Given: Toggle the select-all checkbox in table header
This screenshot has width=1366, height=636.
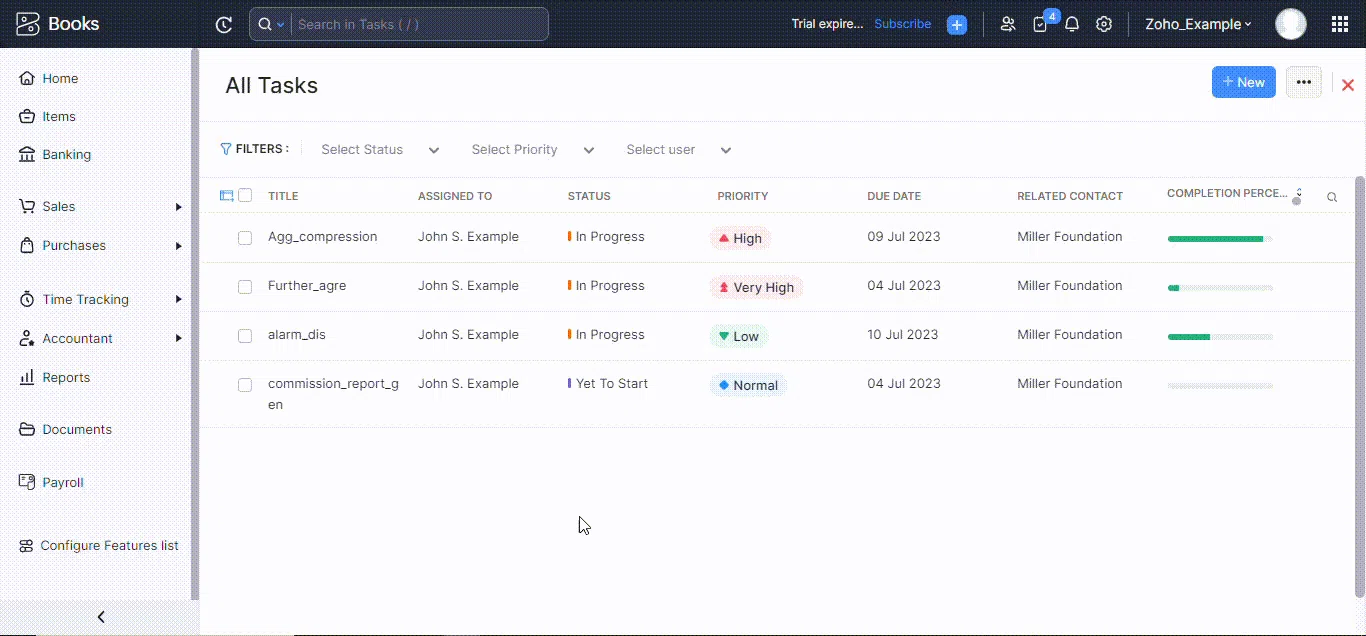Looking at the screenshot, I should 245,196.
